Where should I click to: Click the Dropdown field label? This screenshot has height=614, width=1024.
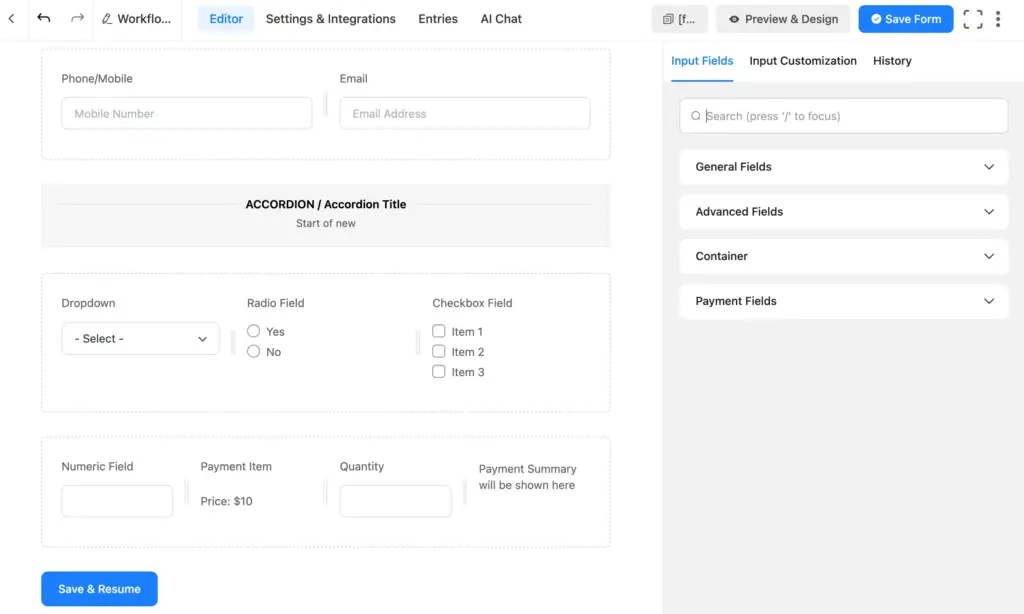pos(88,303)
